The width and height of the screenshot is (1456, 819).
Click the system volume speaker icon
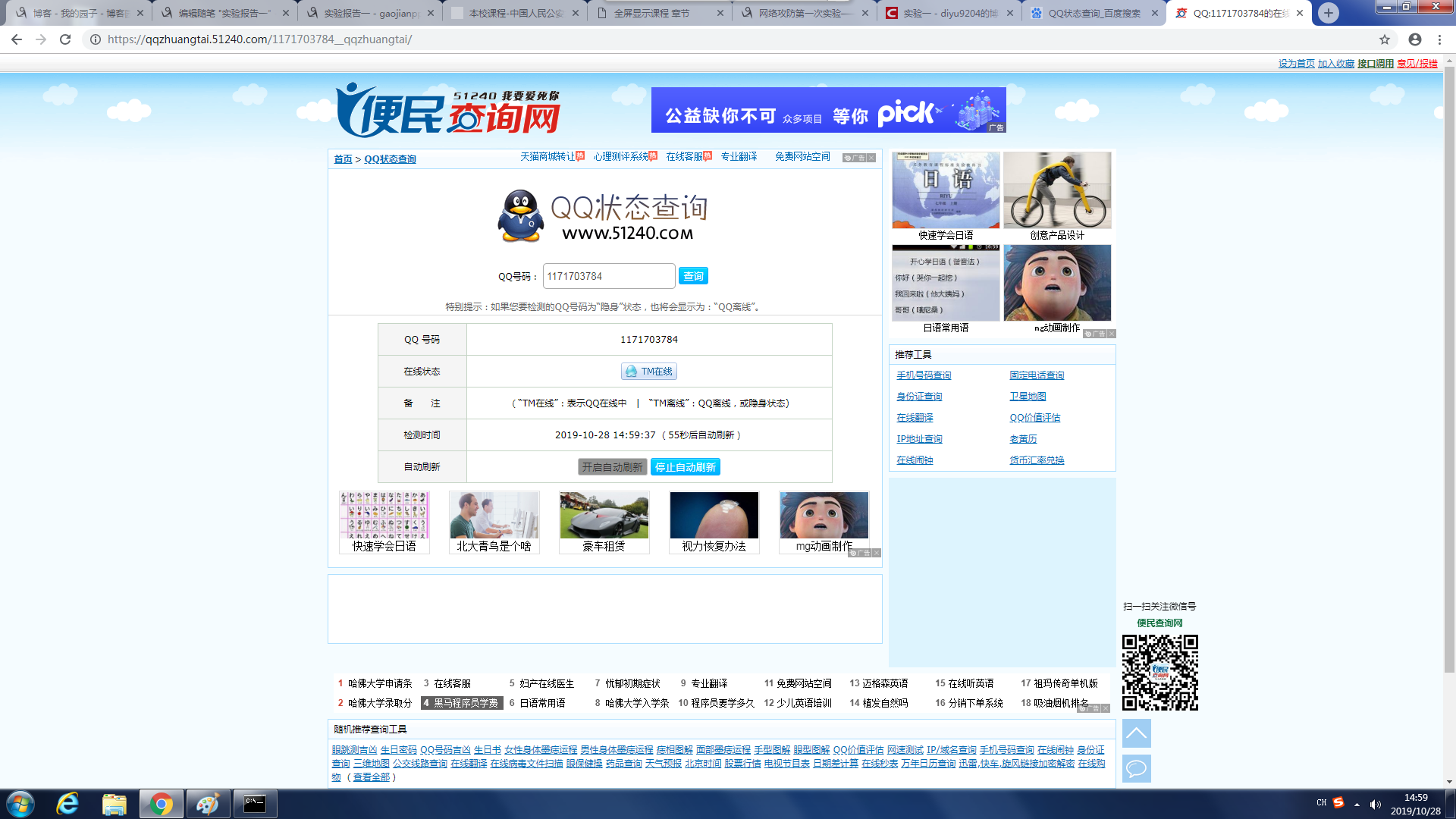click(x=1376, y=805)
